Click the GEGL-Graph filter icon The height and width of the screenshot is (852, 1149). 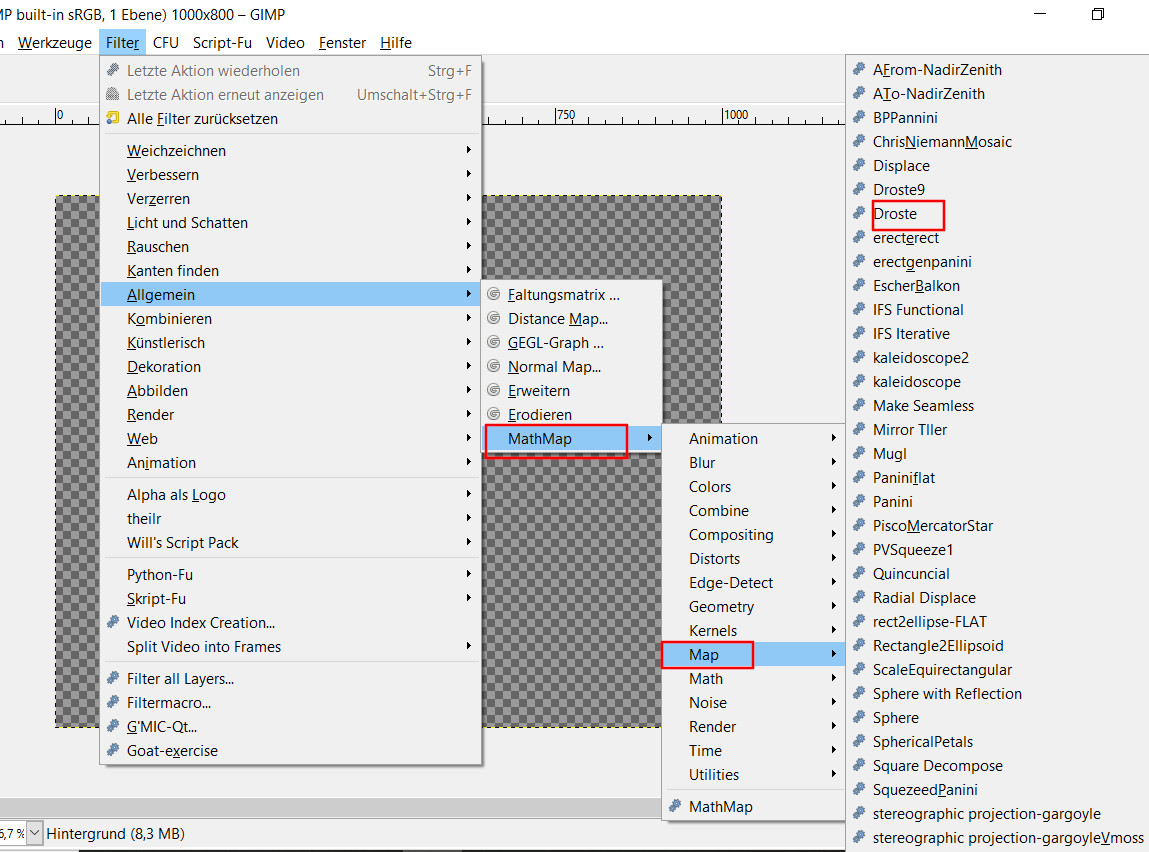[493, 343]
